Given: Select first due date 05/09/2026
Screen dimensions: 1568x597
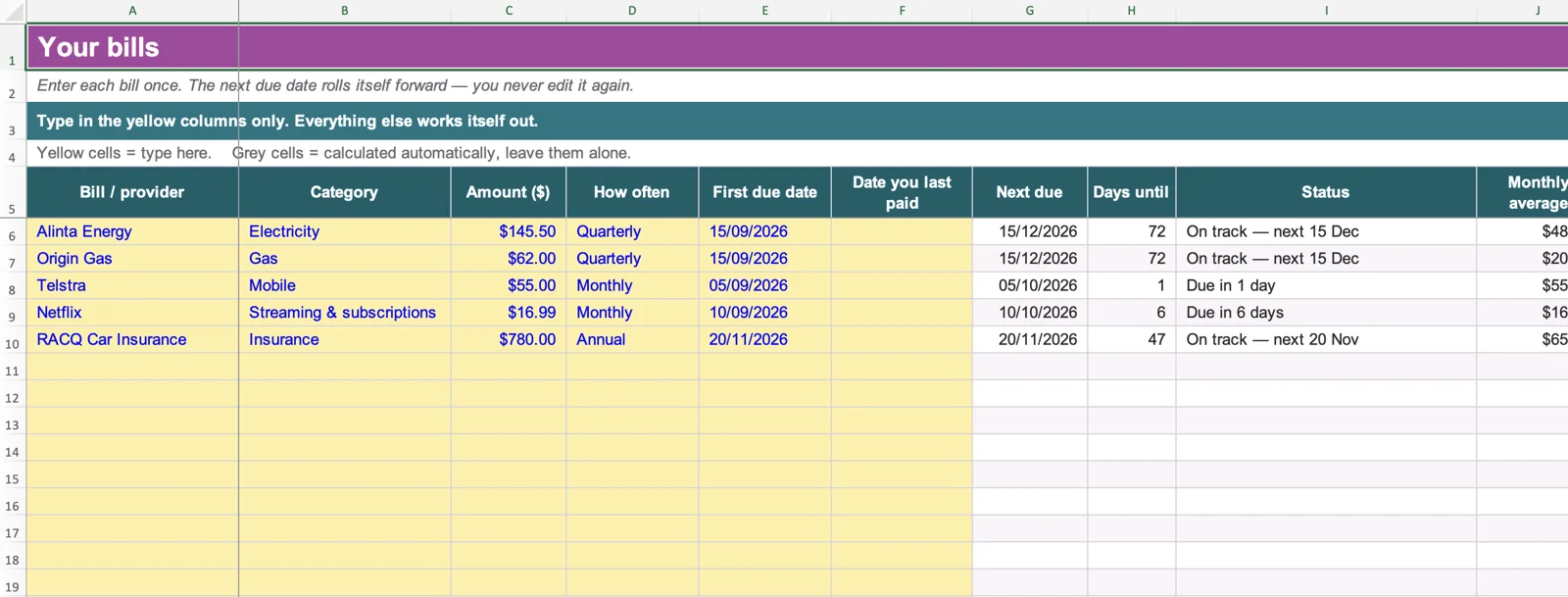Looking at the screenshot, I should tap(764, 285).
